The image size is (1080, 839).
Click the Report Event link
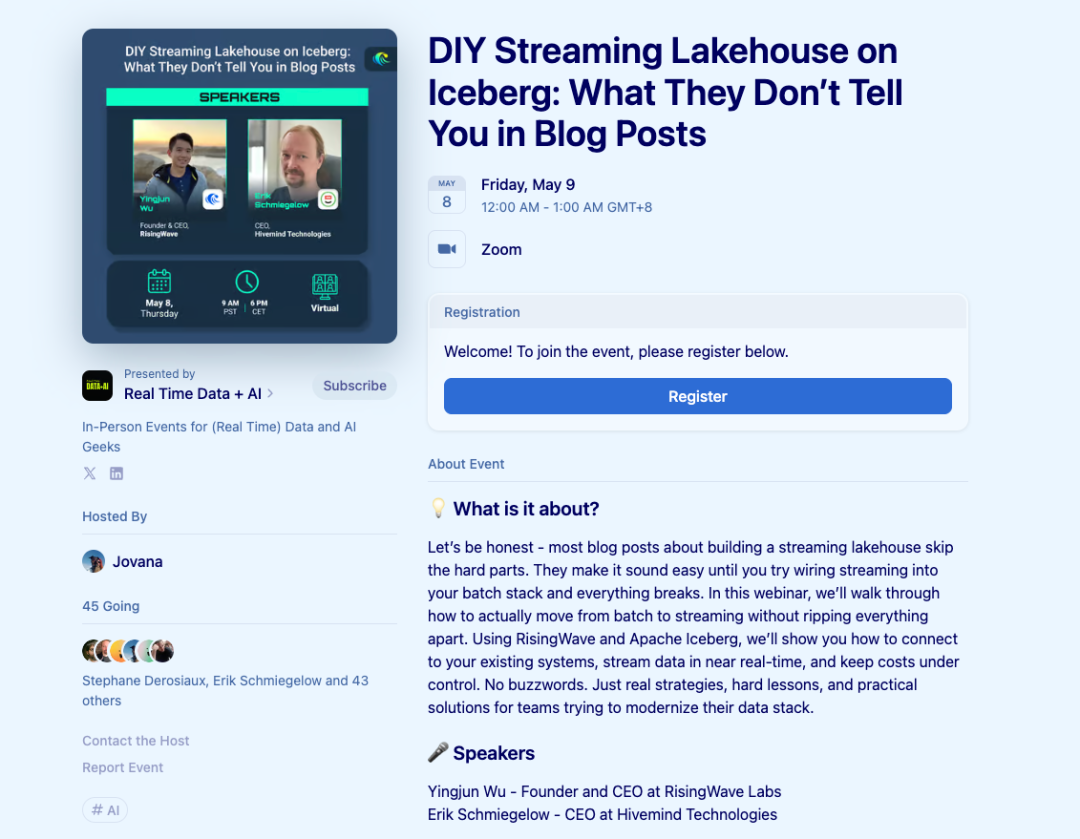coord(123,767)
